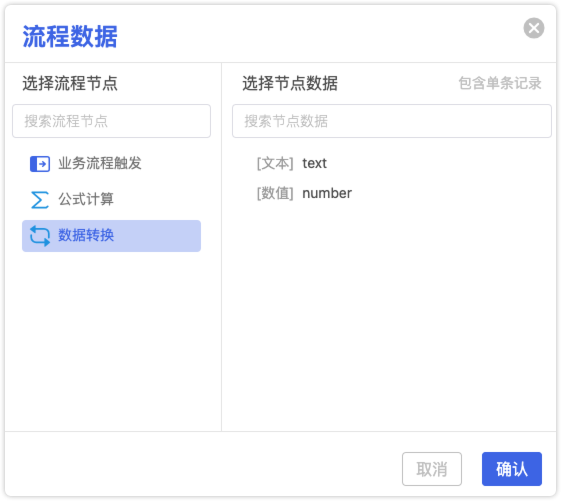Choose the [数值] number data field
Screen dimensions: 561x501
[392, 193]
